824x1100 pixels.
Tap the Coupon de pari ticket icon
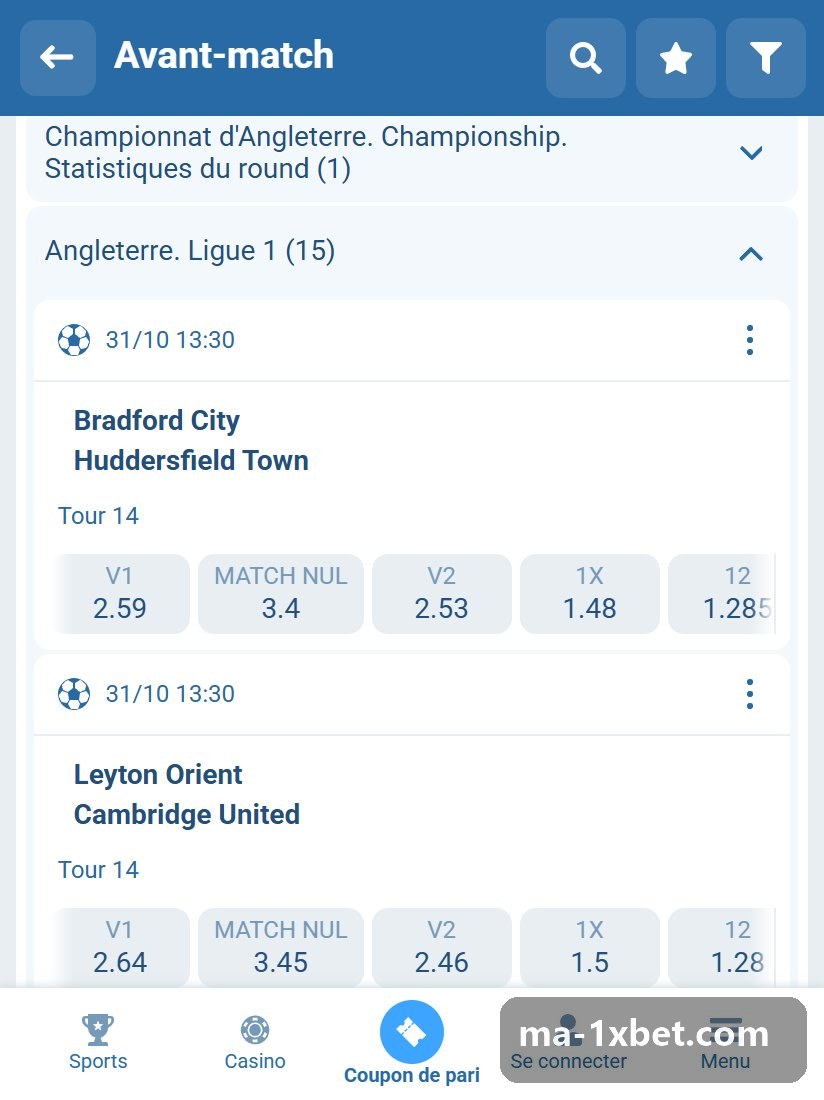tap(412, 1032)
